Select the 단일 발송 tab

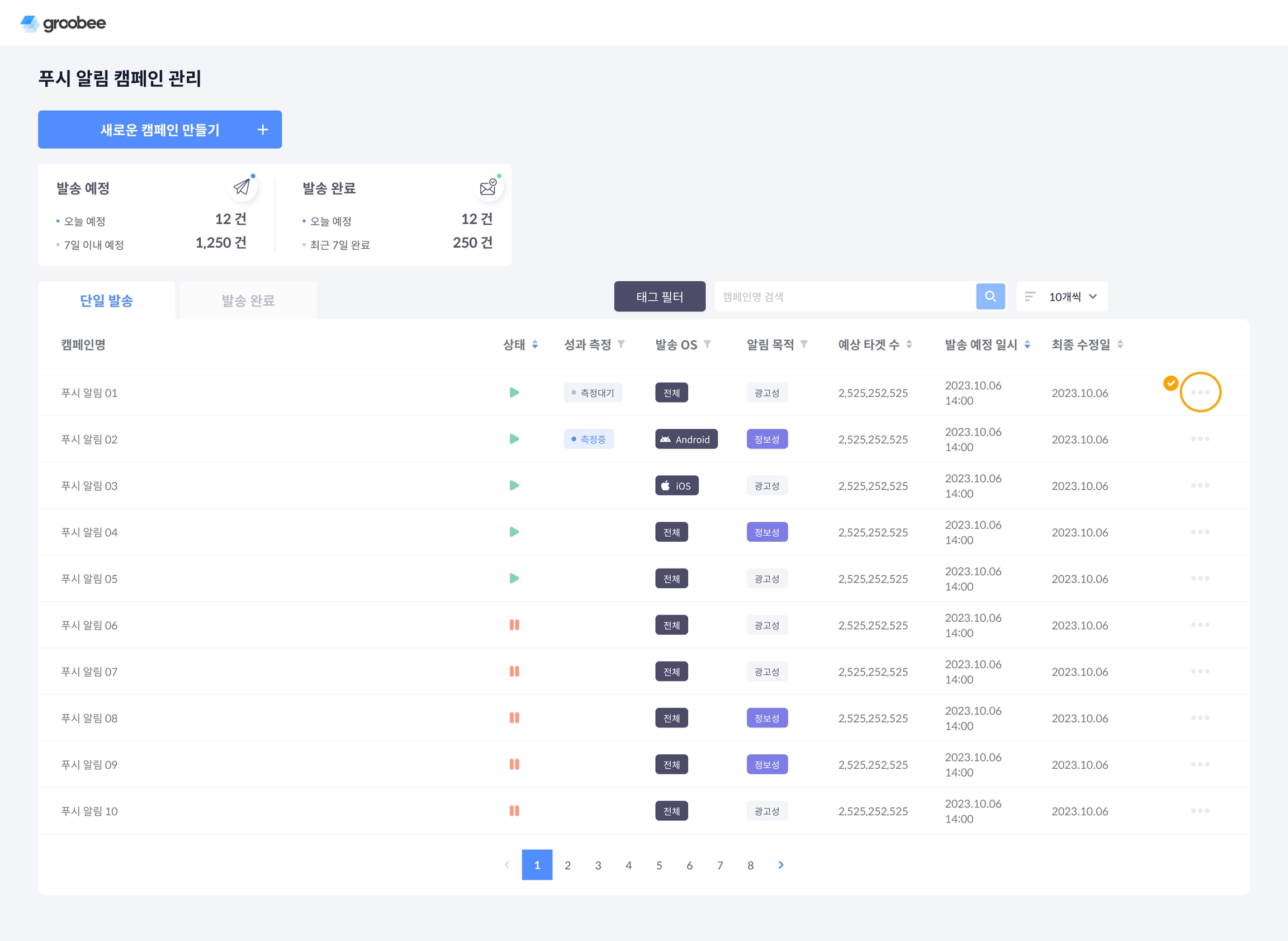point(106,300)
